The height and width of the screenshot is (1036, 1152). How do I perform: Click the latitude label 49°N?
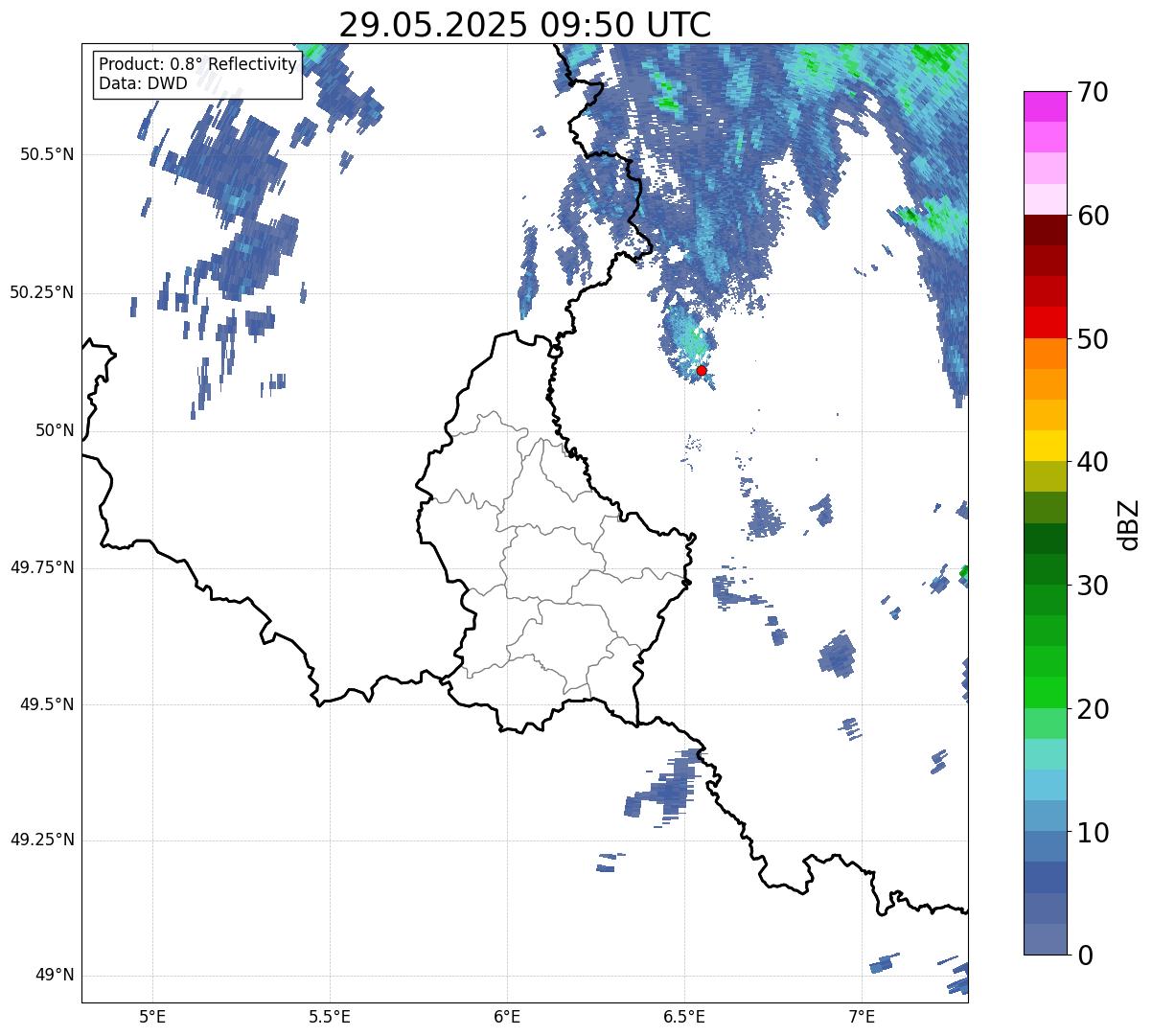click(55, 975)
